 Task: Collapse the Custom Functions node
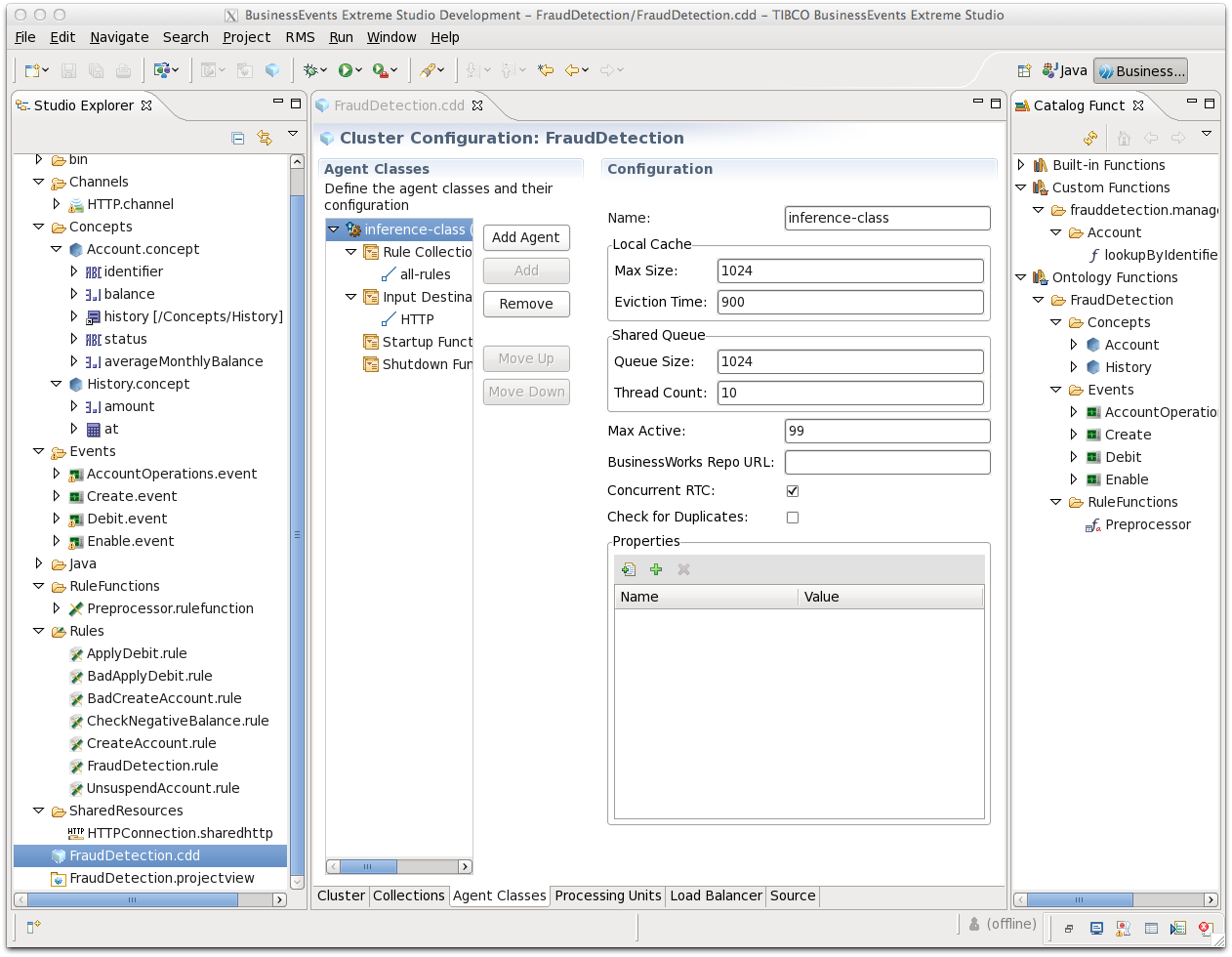click(1021, 187)
